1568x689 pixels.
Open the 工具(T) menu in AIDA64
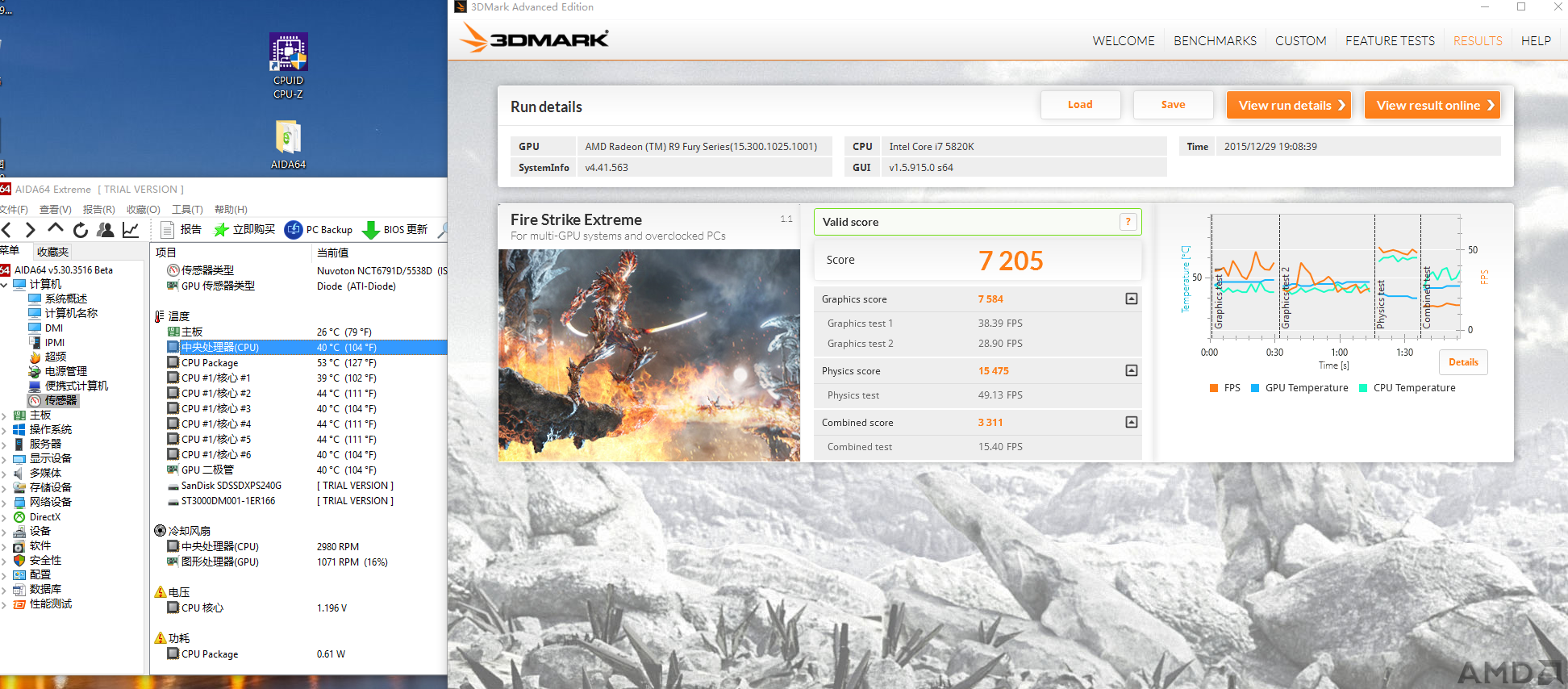[187, 210]
